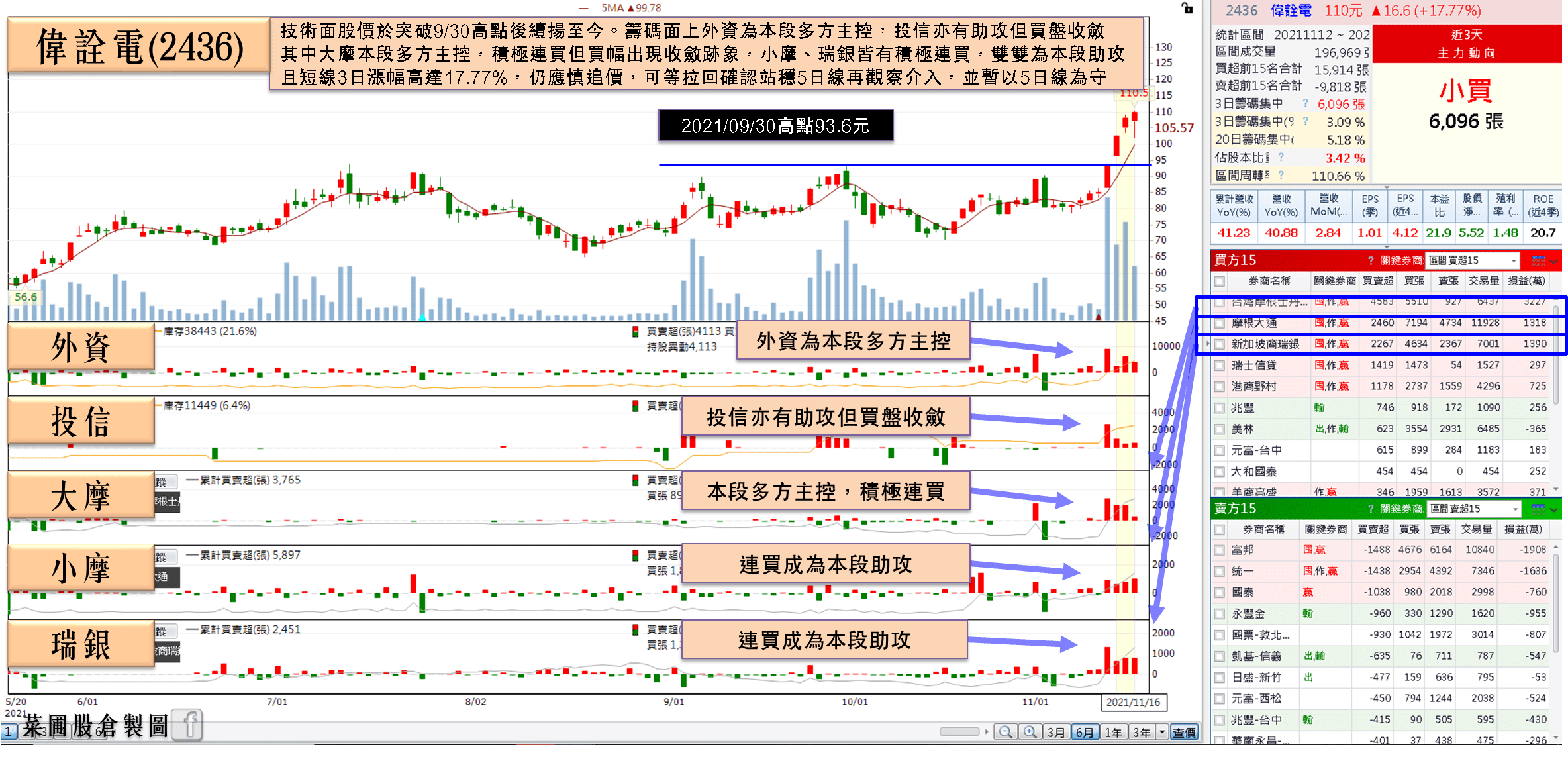This screenshot has height=761, width=1568.
Task: Click the 大和國泰 buyer row name
Action: (1253, 472)
